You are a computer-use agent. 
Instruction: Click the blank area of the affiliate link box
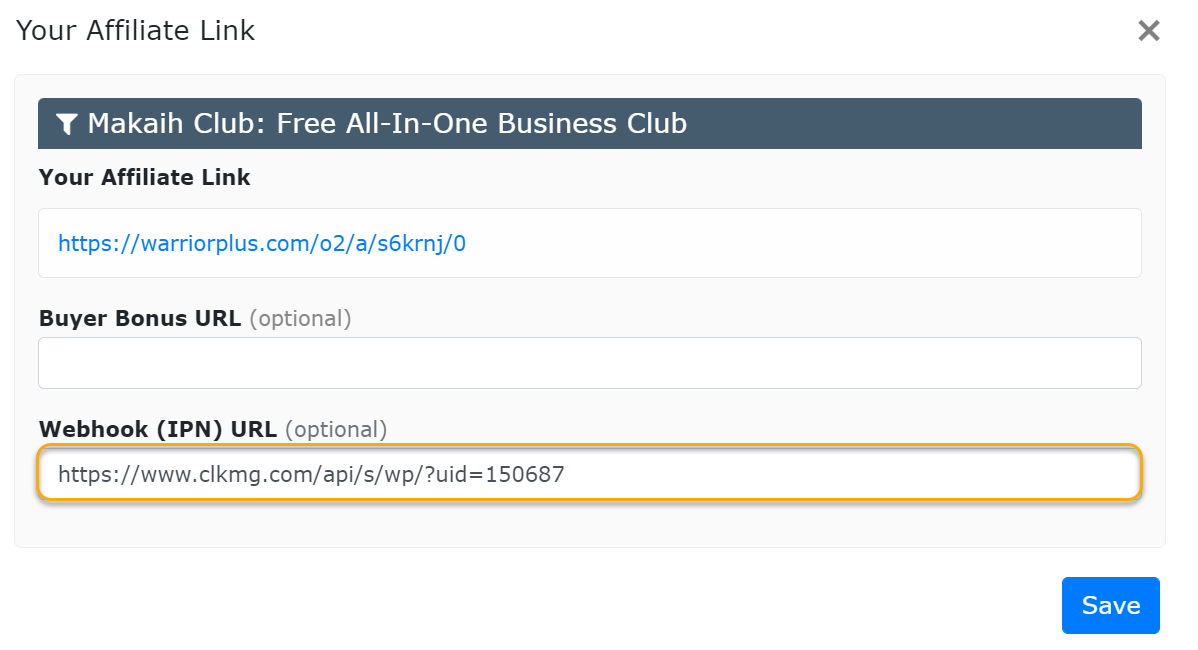[800, 243]
